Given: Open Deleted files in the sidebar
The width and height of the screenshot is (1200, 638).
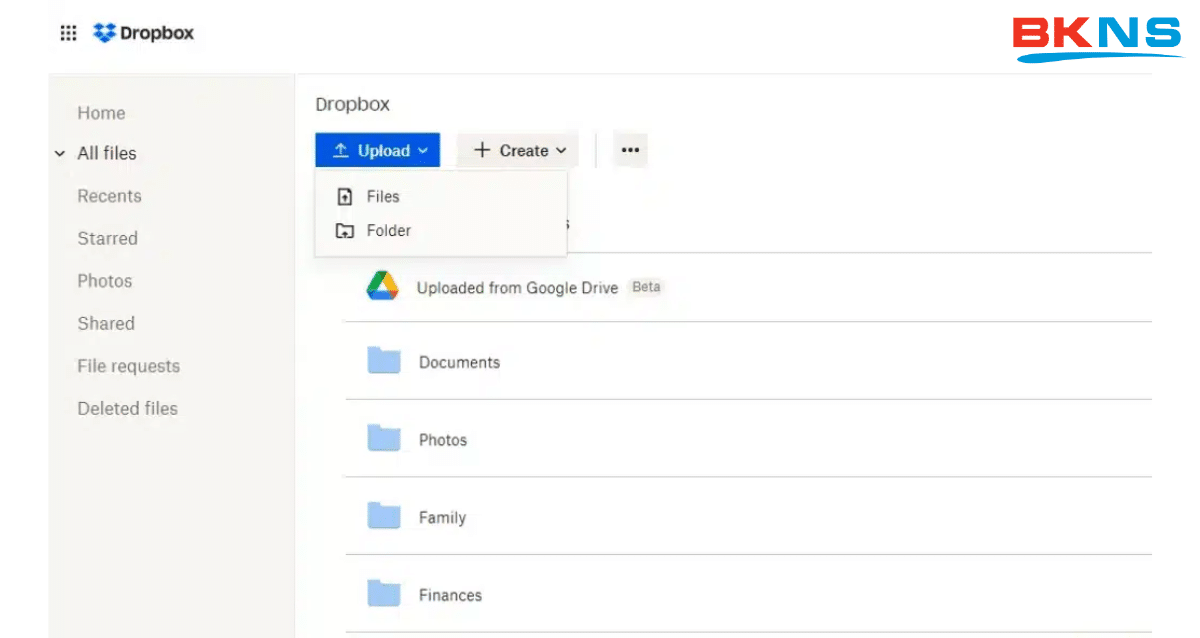Looking at the screenshot, I should click(127, 408).
